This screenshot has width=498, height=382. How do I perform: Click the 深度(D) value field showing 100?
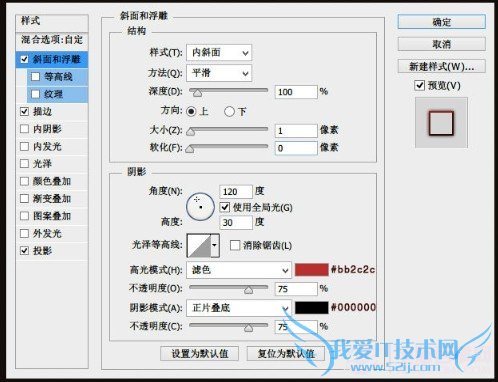[296, 92]
